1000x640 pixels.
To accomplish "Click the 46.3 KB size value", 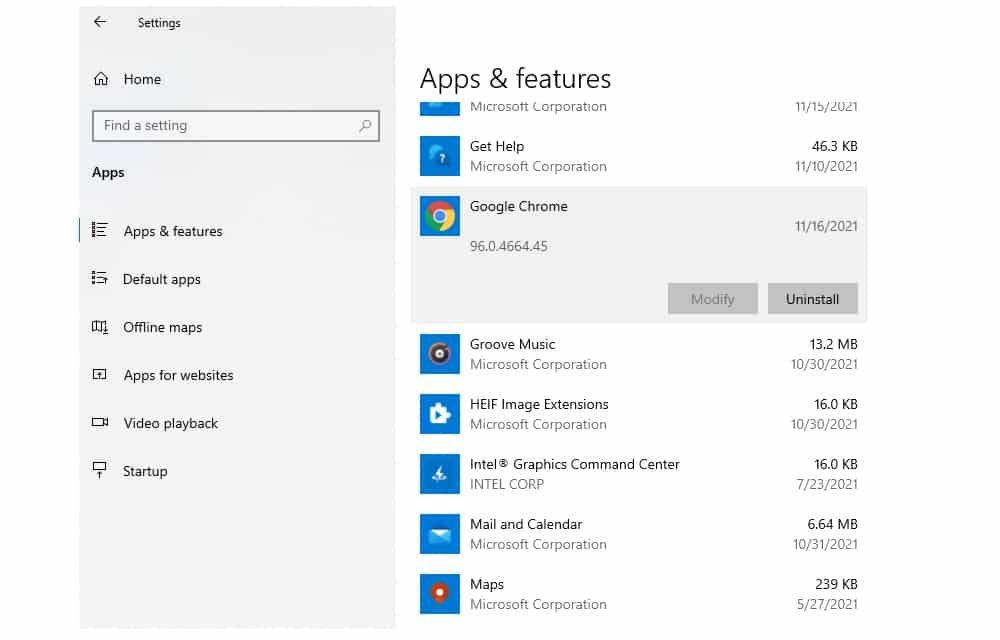I will coord(834,146).
